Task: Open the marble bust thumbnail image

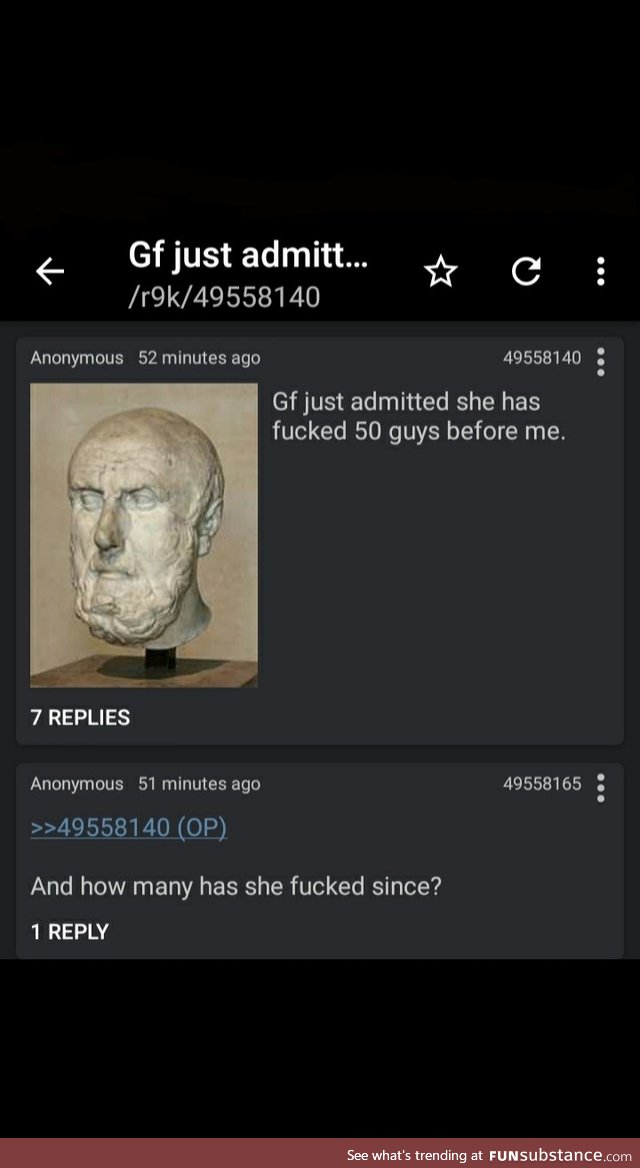Action: (x=144, y=535)
